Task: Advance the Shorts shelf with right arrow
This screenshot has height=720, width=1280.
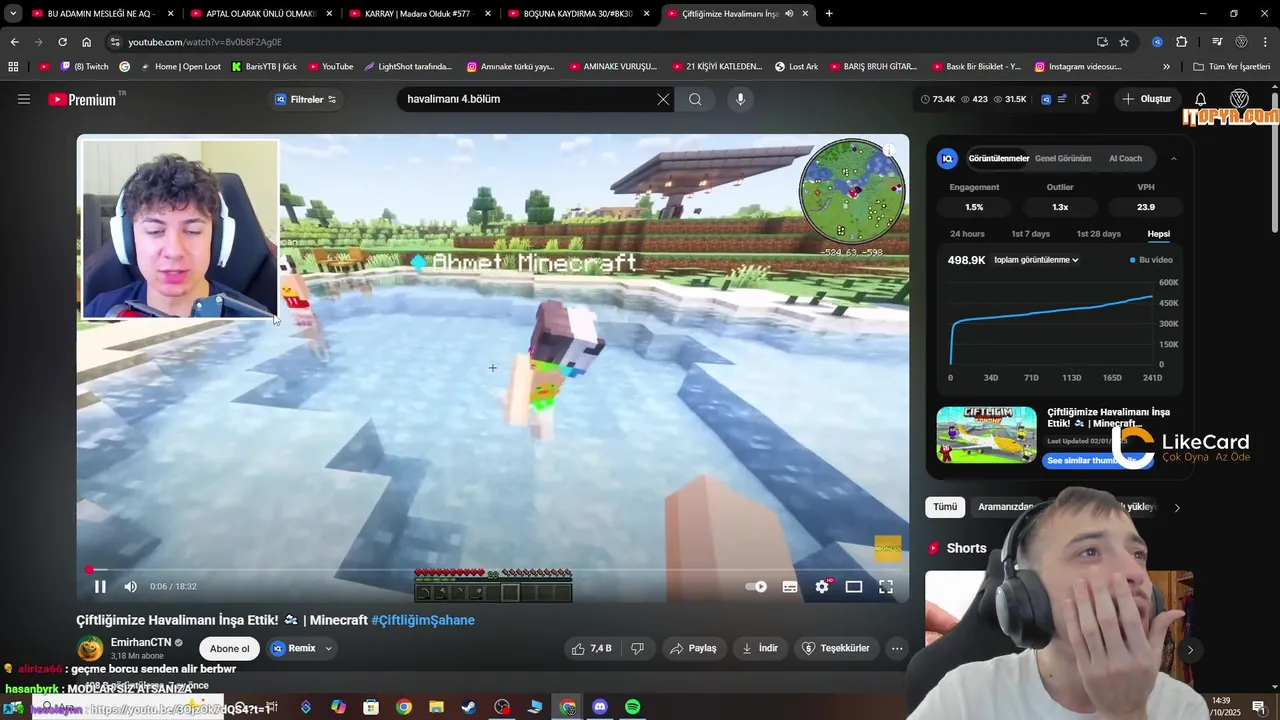Action: [1190, 650]
